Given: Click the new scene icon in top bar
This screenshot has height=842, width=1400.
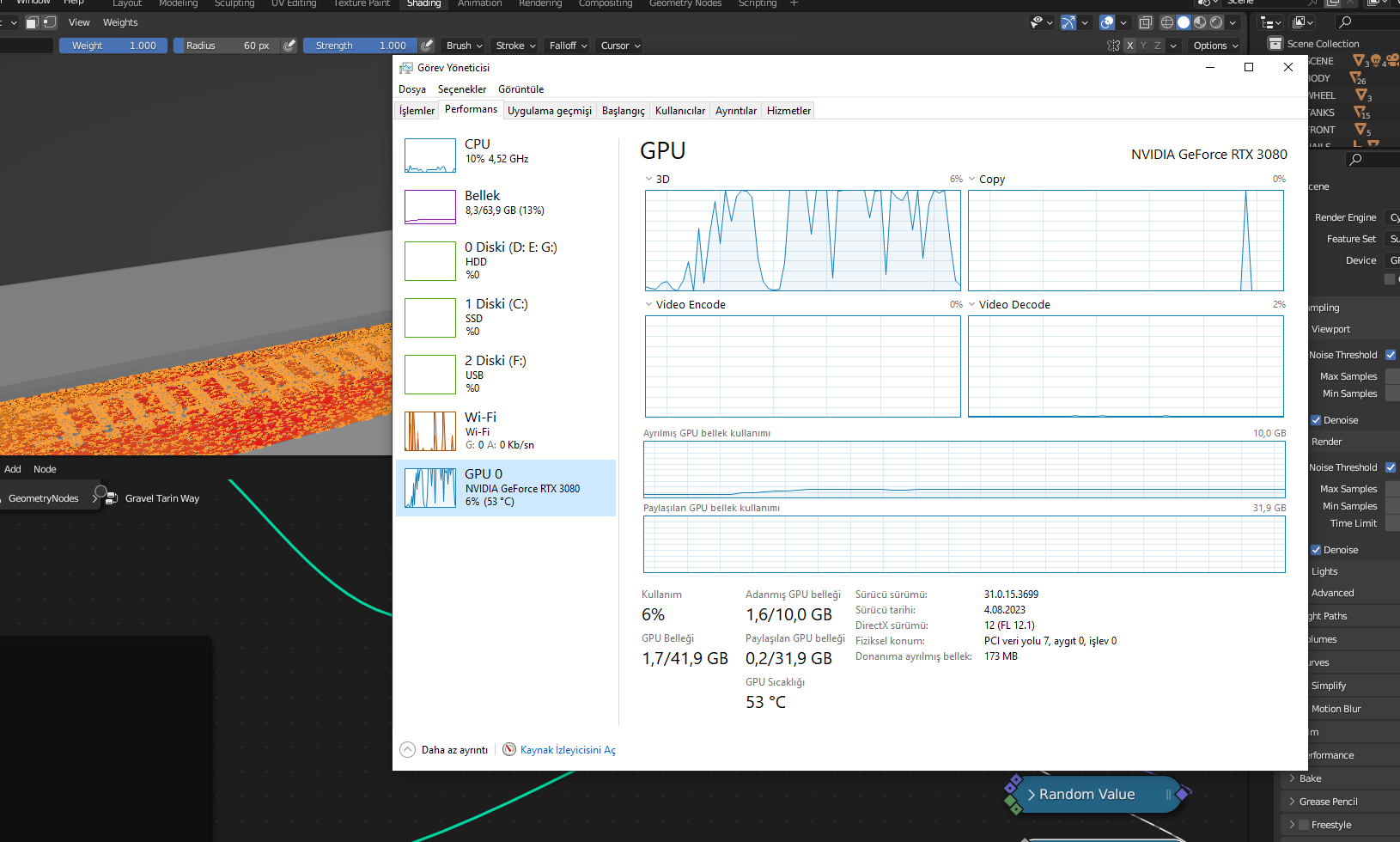Looking at the screenshot, I should (1333, 3).
